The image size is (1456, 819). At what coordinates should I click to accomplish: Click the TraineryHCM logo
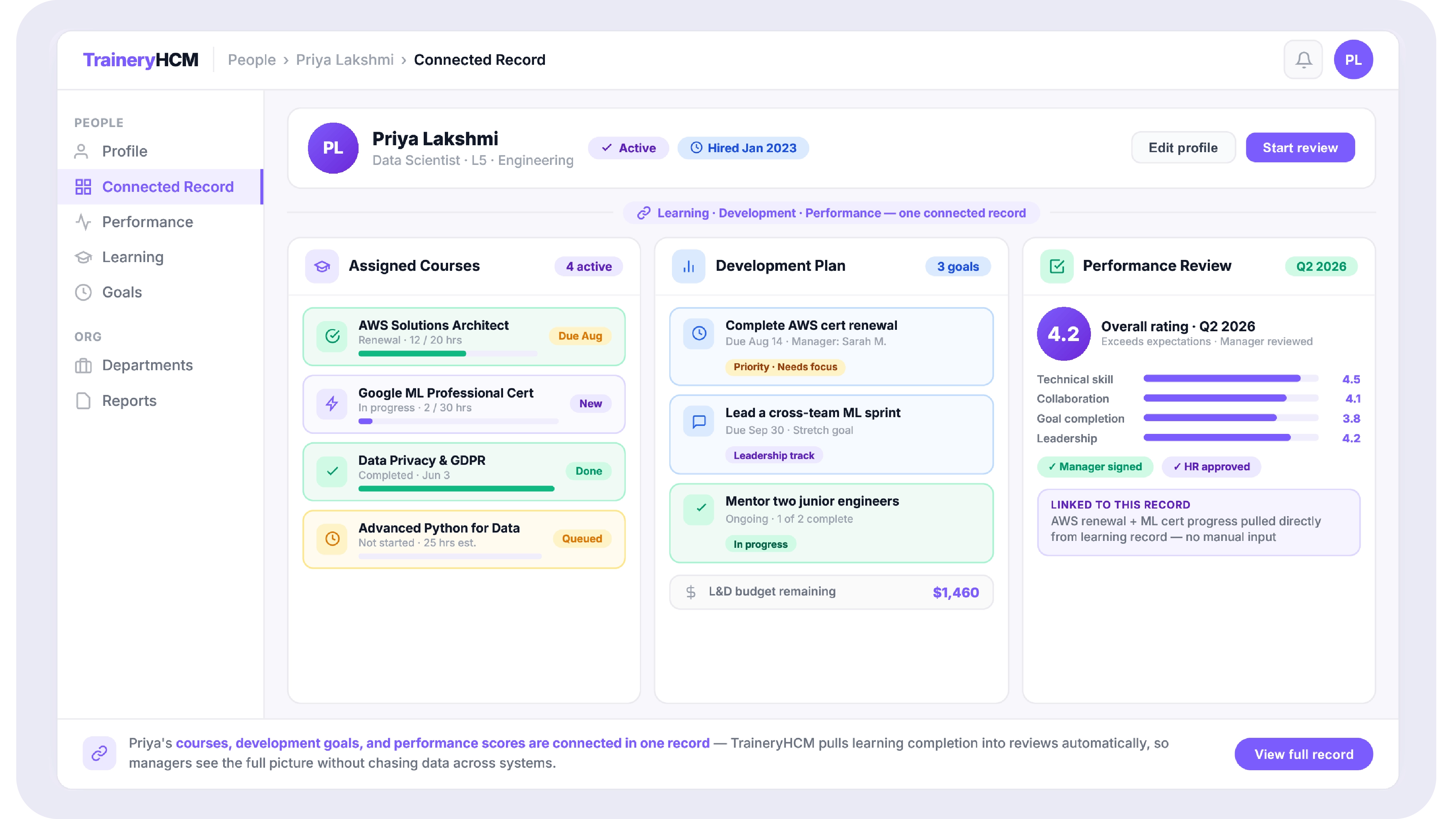(140, 59)
